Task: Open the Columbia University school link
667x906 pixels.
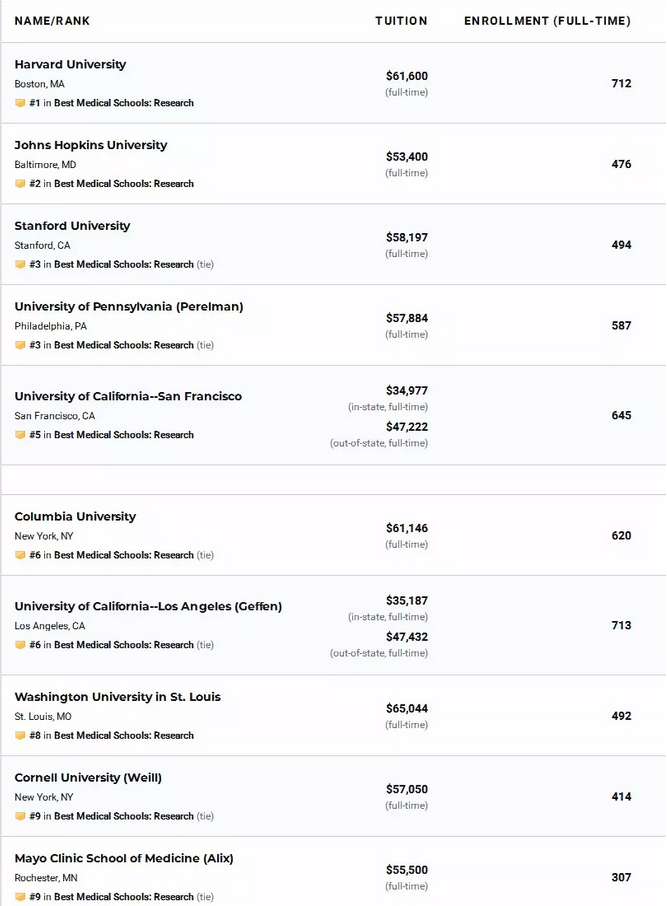Action: pyautogui.click(x=75, y=517)
